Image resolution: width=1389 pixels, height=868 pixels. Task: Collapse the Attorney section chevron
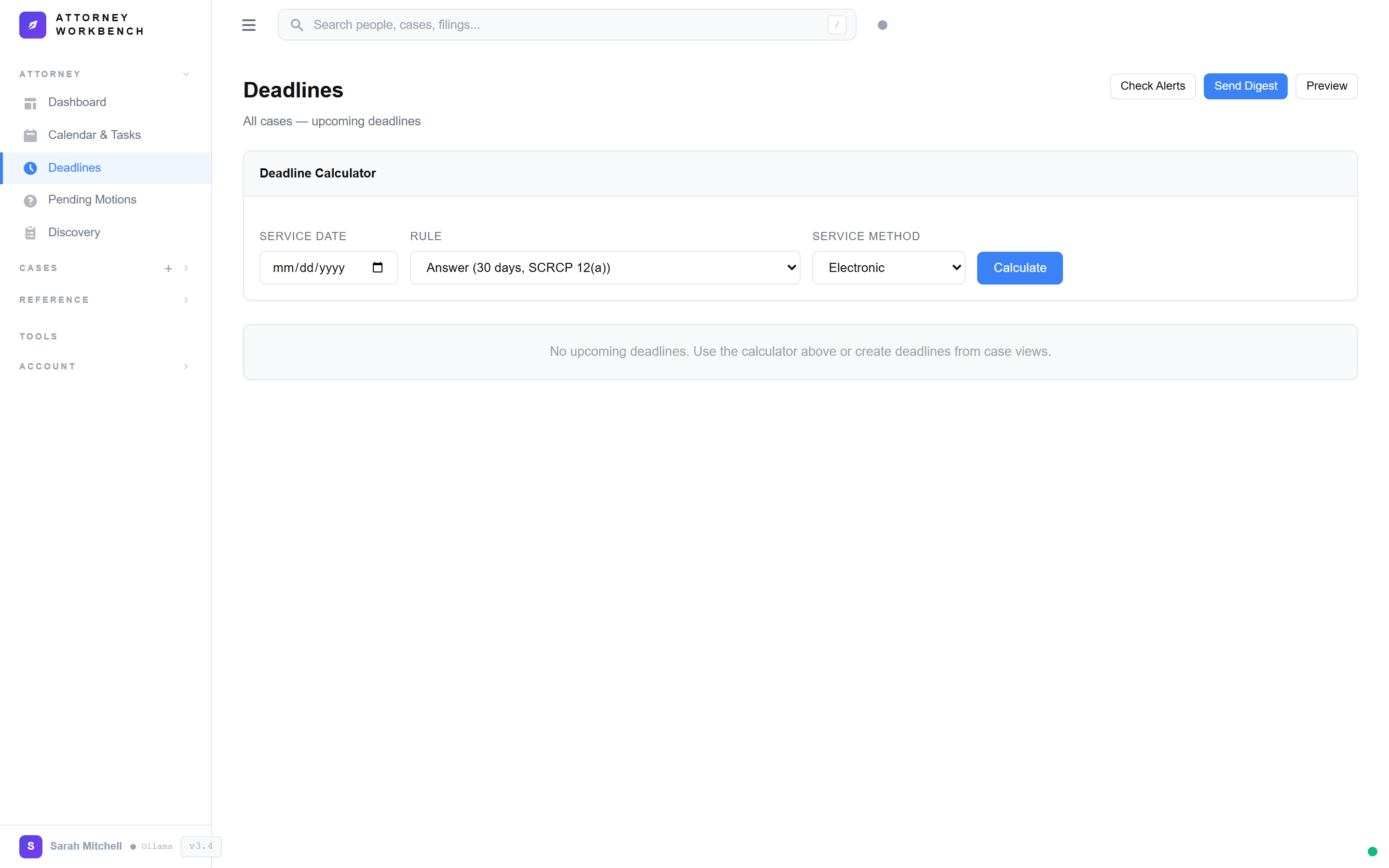tap(186, 74)
